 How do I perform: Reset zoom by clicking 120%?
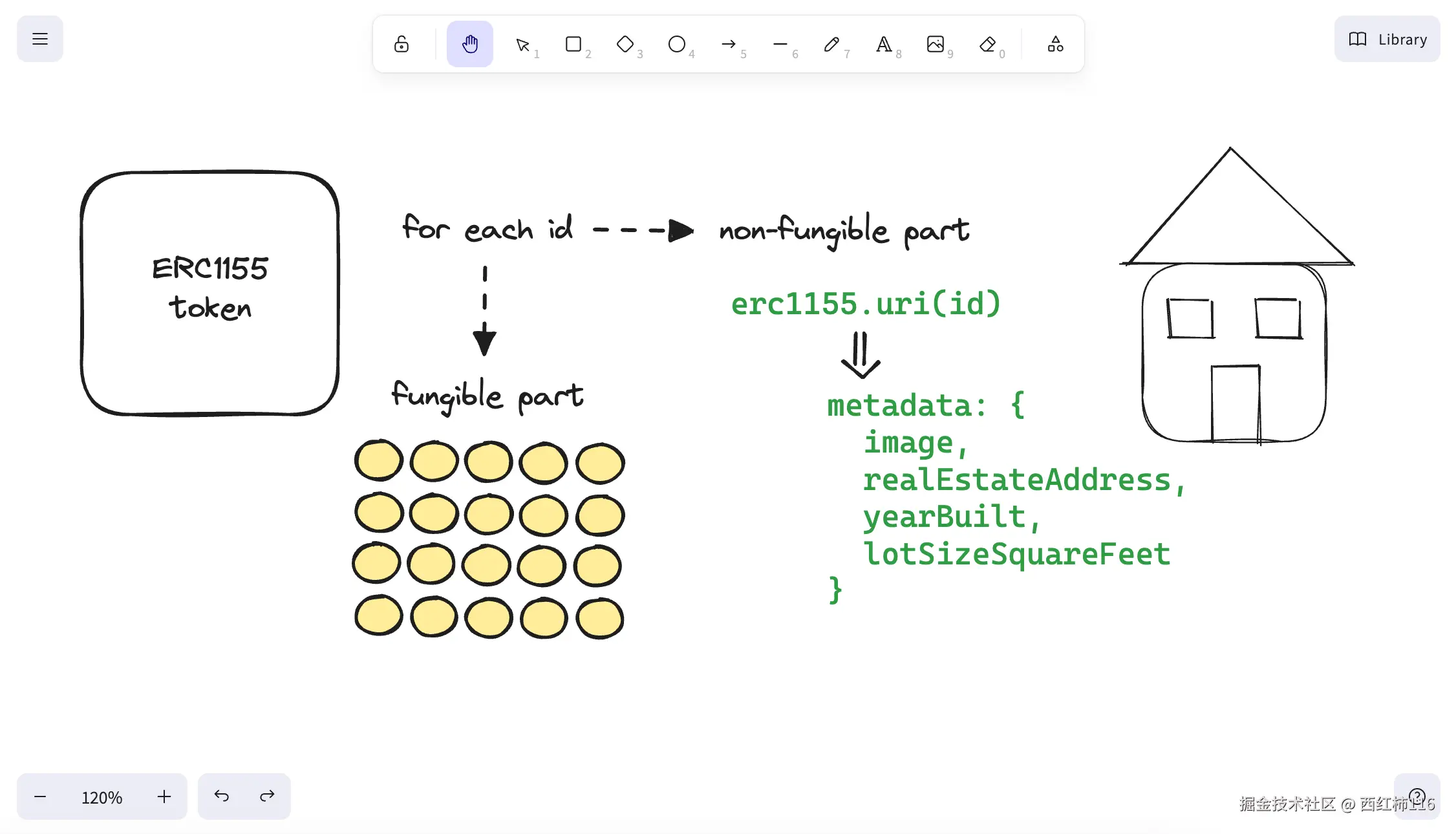(102, 797)
